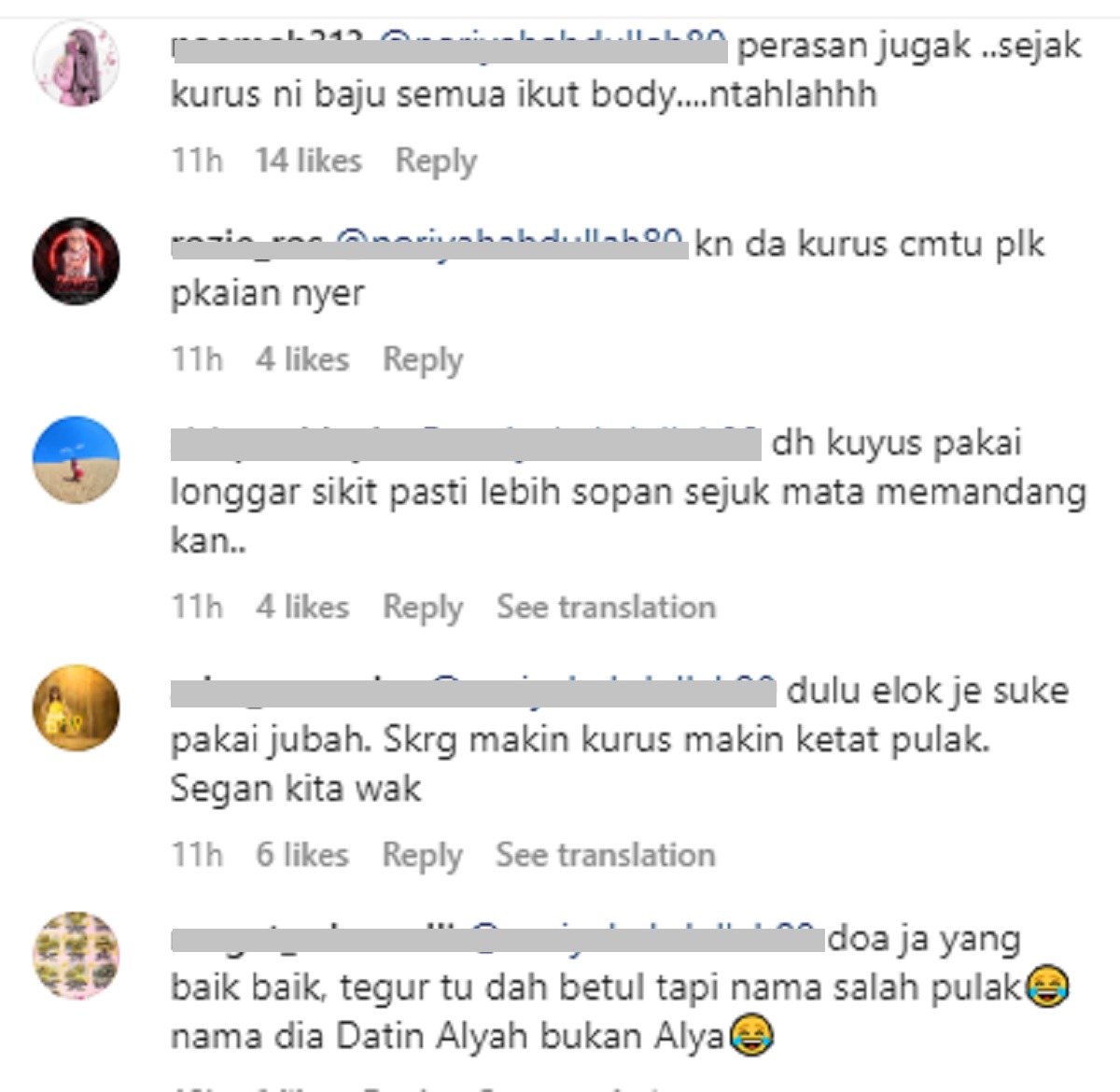
Task: Open the golden yellow avatar profile
Action: [77, 708]
